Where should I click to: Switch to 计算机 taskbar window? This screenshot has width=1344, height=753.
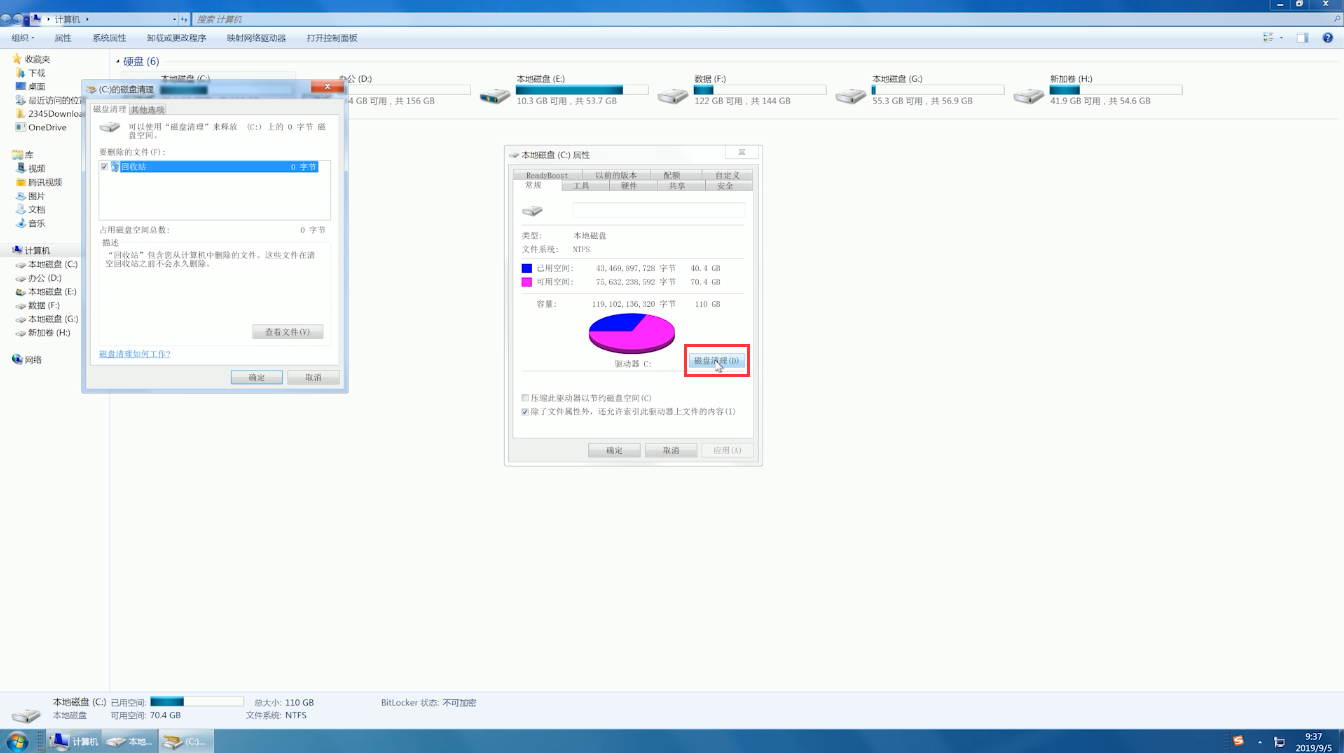(75, 741)
